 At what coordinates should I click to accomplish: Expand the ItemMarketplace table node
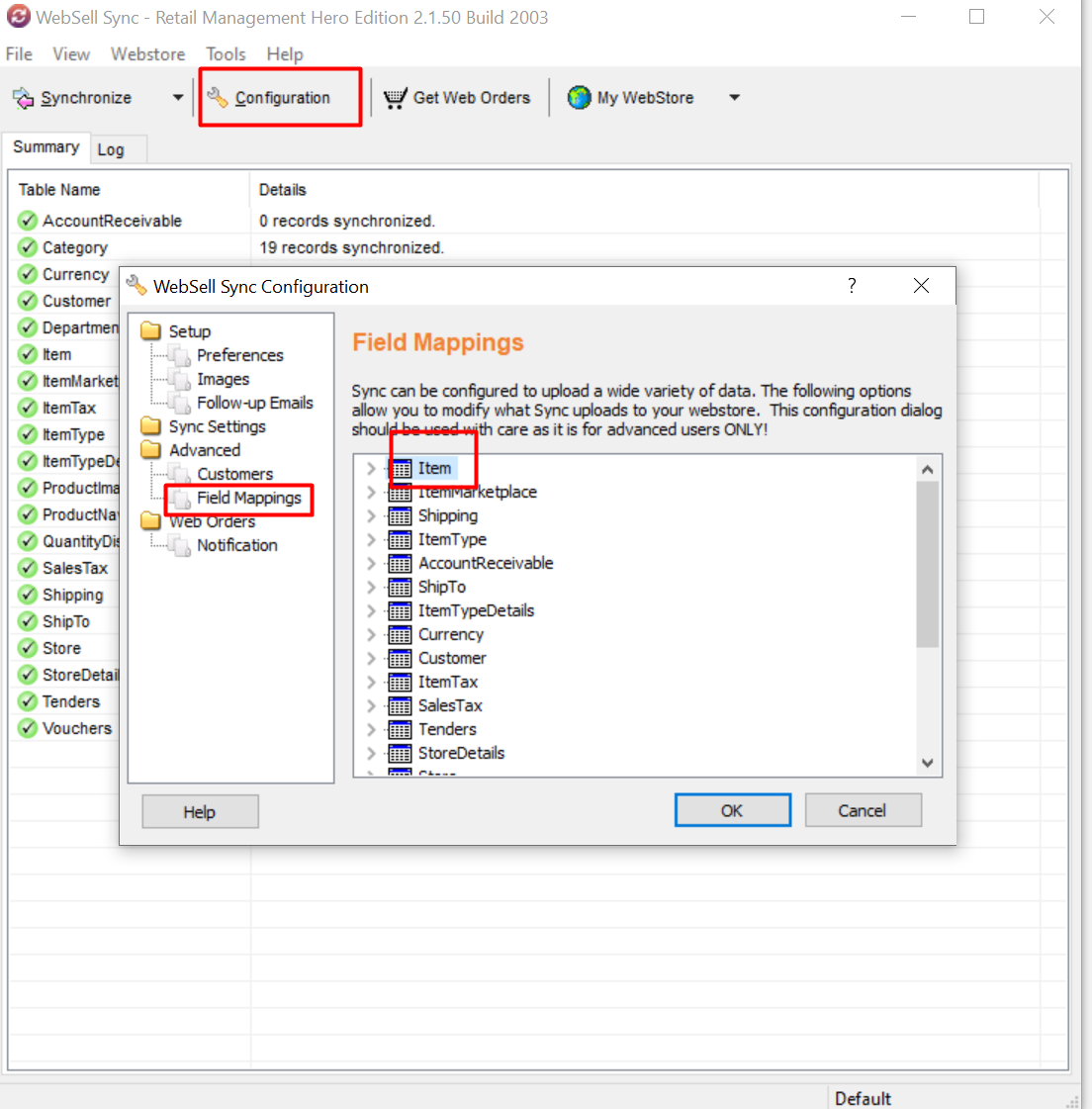click(371, 493)
